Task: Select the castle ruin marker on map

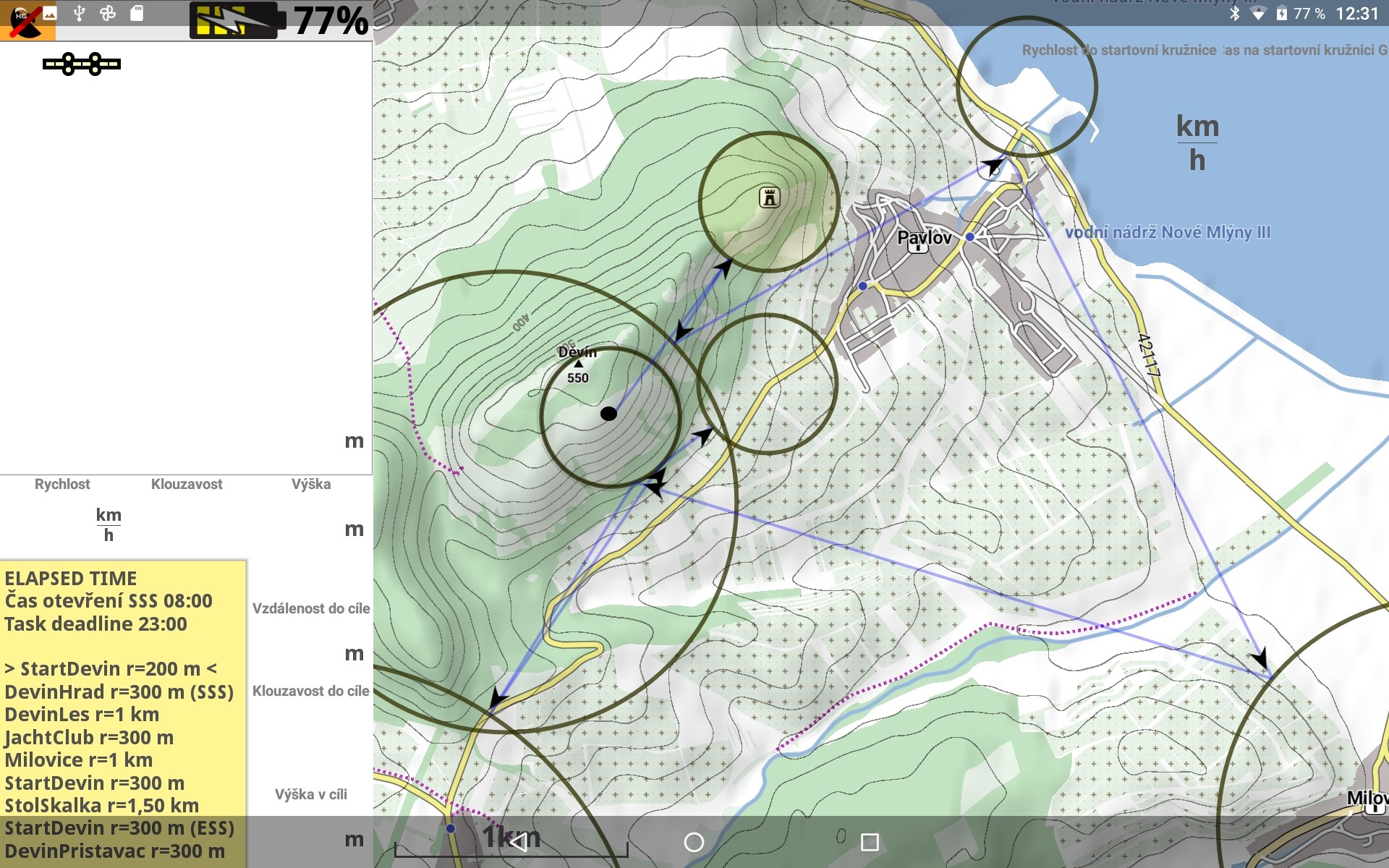Action: [x=769, y=197]
